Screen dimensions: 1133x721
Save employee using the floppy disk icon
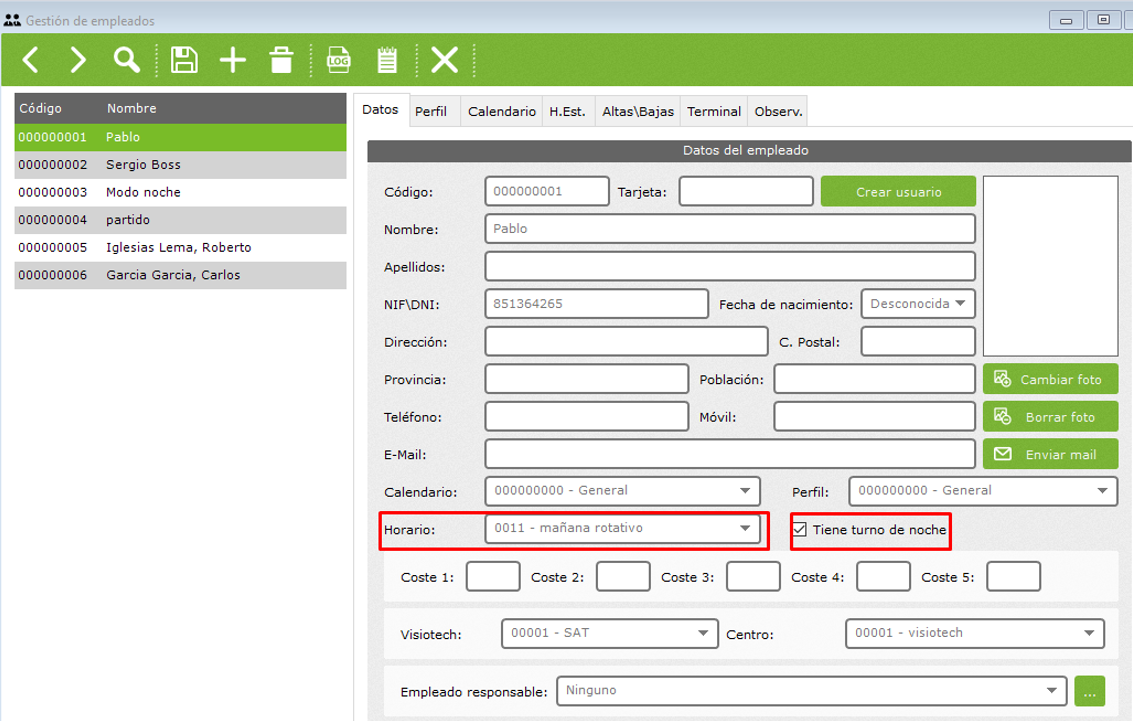pyautogui.click(x=184, y=61)
